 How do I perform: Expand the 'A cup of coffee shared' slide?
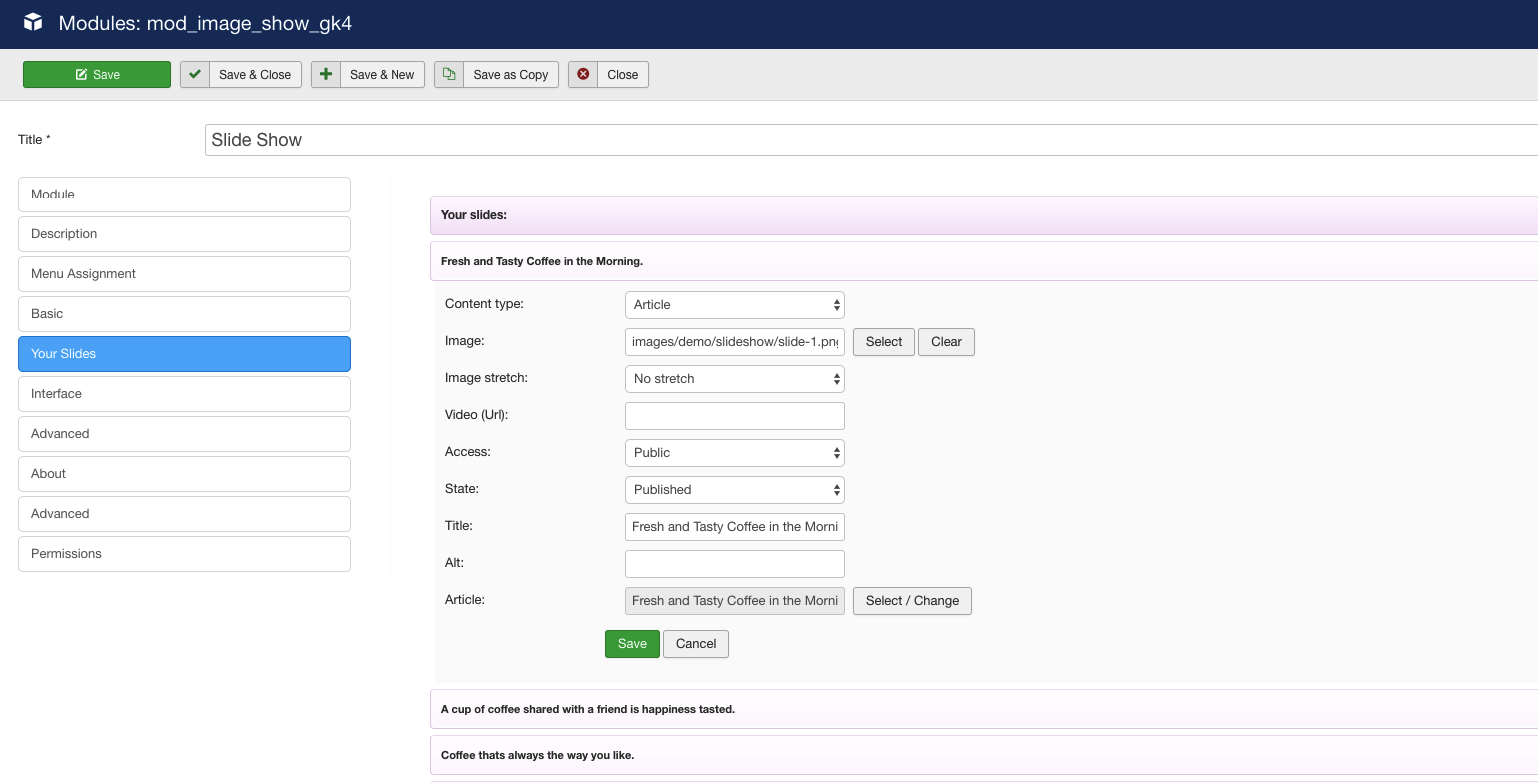588,709
